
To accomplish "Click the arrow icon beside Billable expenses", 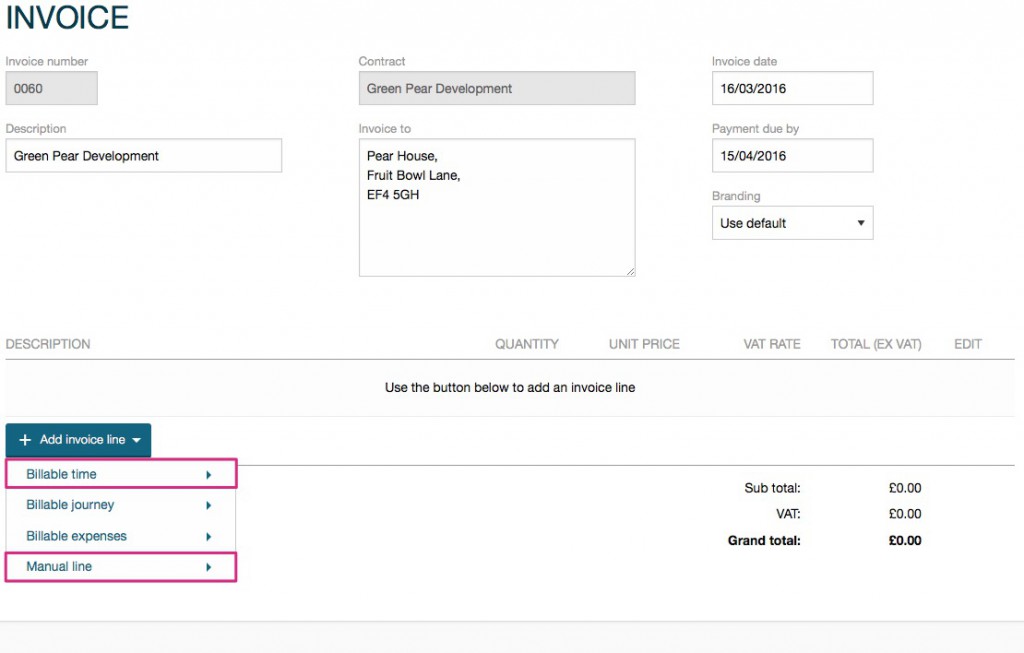I will click(208, 536).
